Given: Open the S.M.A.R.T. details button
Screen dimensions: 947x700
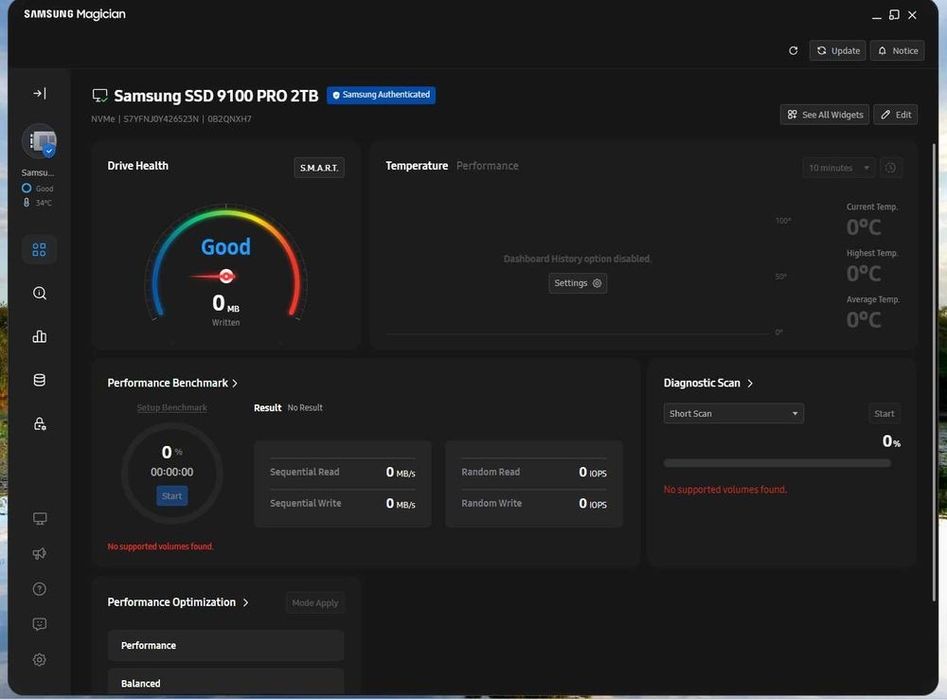Looking at the screenshot, I should pyautogui.click(x=319, y=167).
